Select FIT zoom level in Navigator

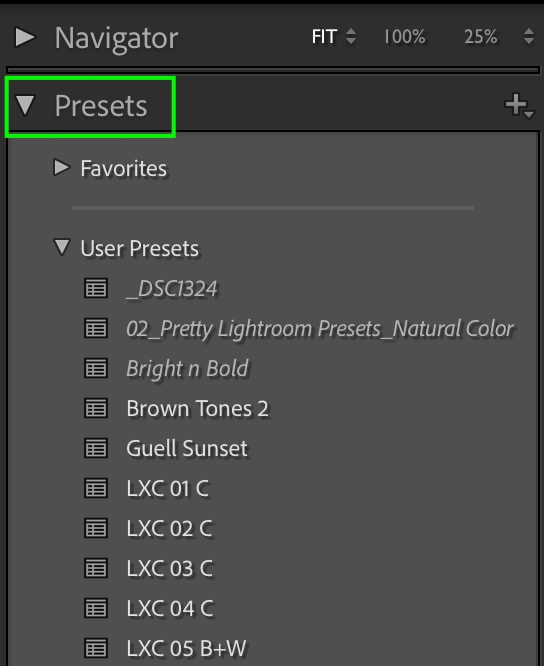pos(324,37)
